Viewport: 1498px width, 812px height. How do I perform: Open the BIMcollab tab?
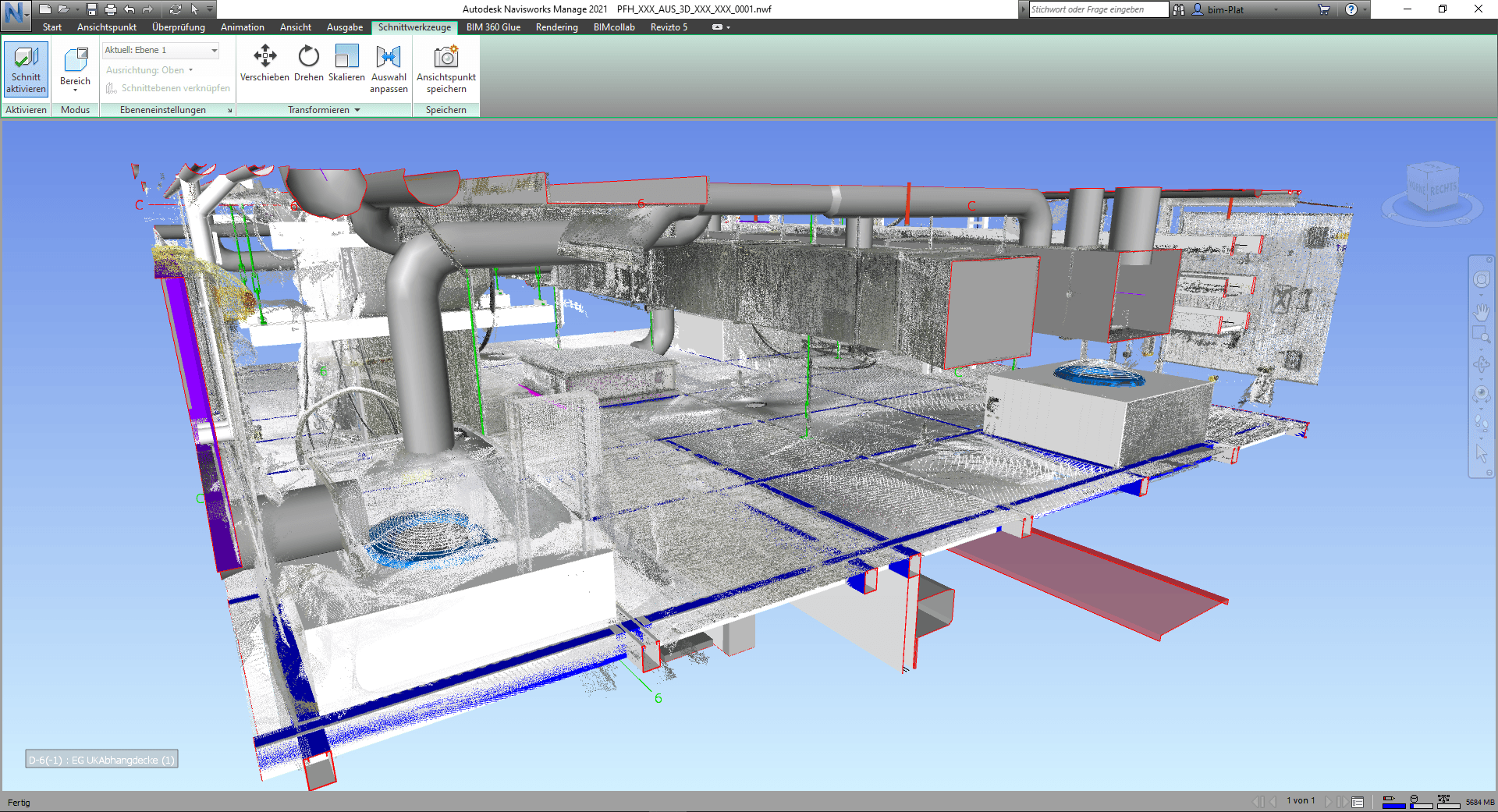click(614, 27)
